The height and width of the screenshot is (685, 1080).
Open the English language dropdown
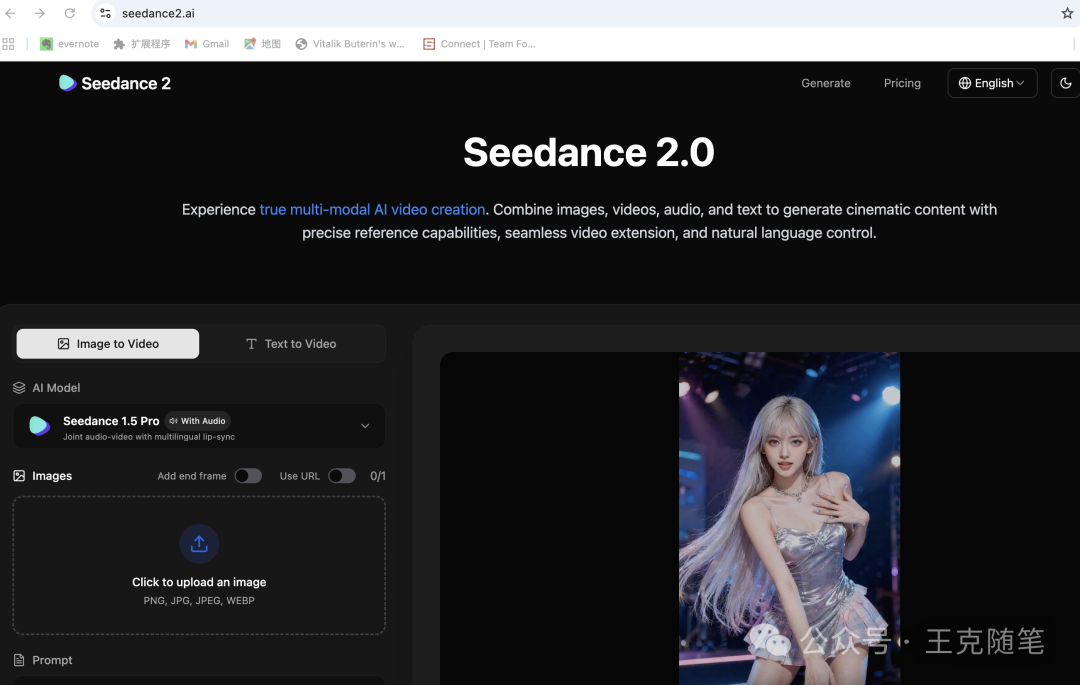pos(992,83)
